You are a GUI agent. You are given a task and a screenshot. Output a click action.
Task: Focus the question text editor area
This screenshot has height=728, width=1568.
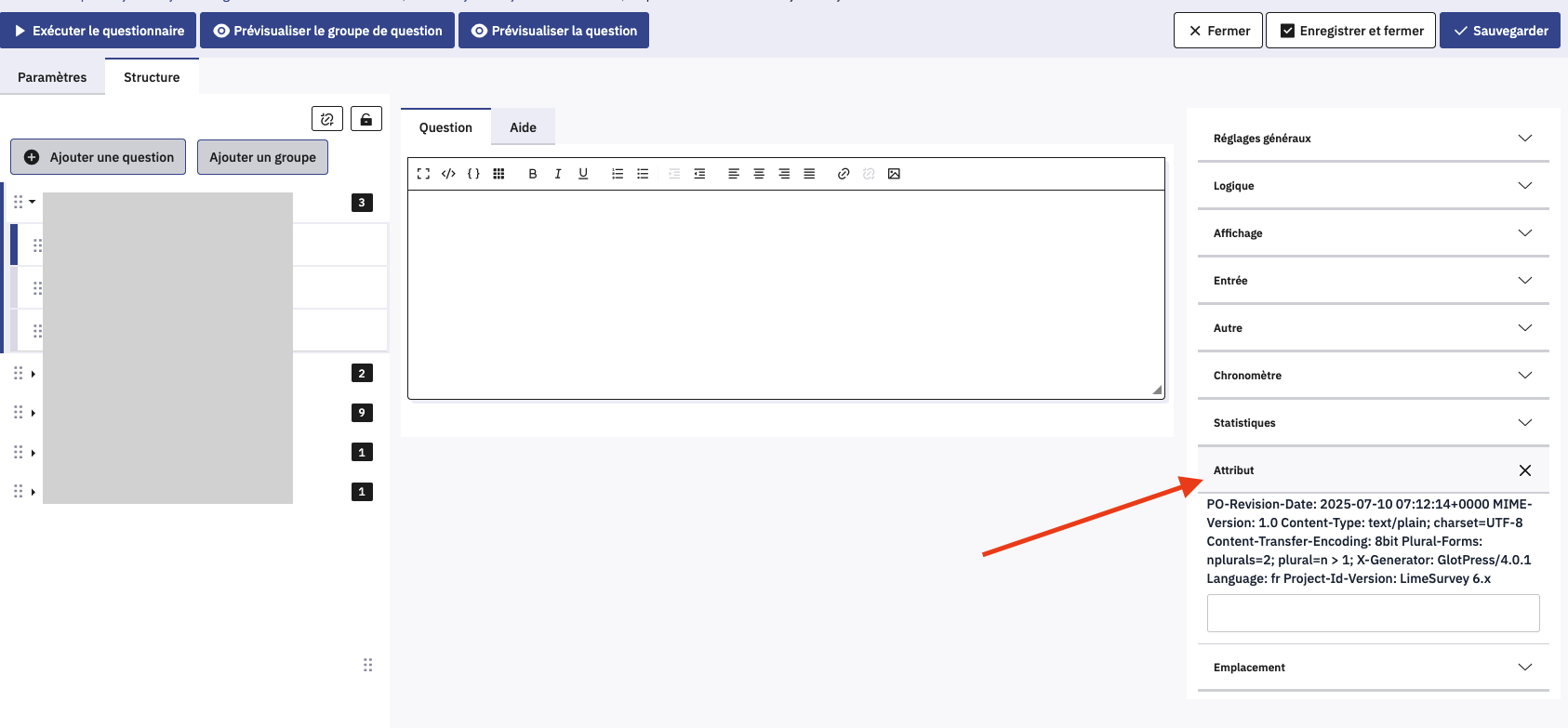786,295
